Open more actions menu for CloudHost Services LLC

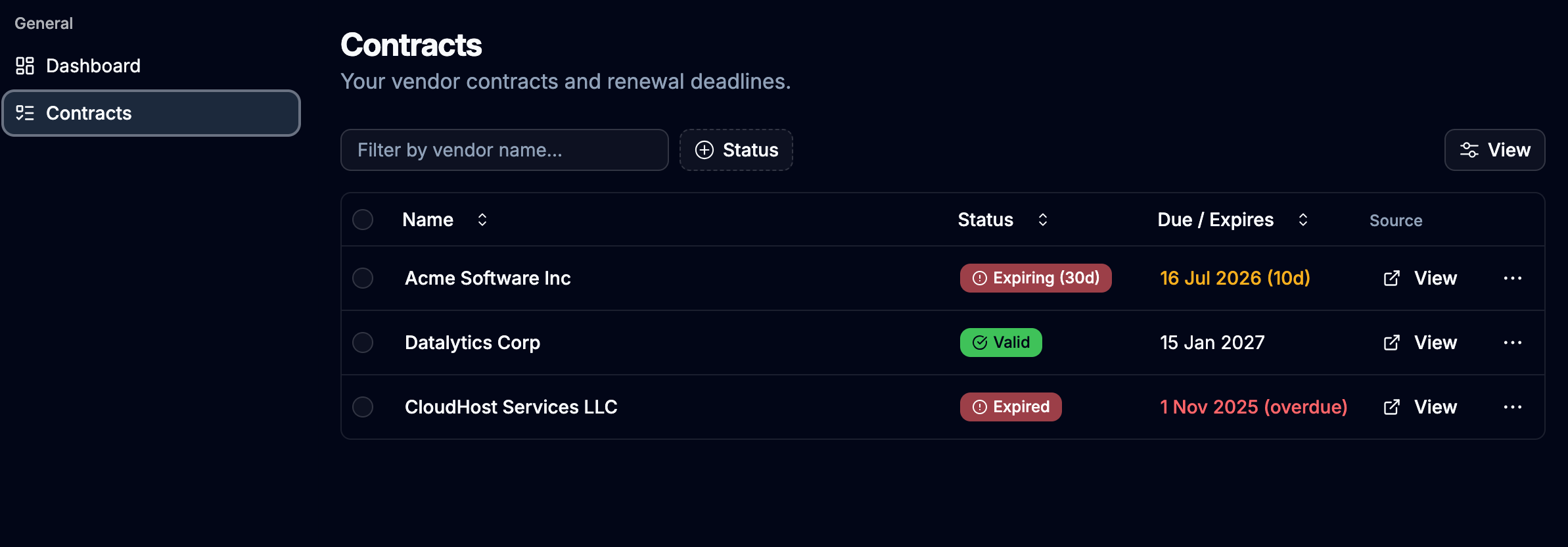tap(1513, 407)
